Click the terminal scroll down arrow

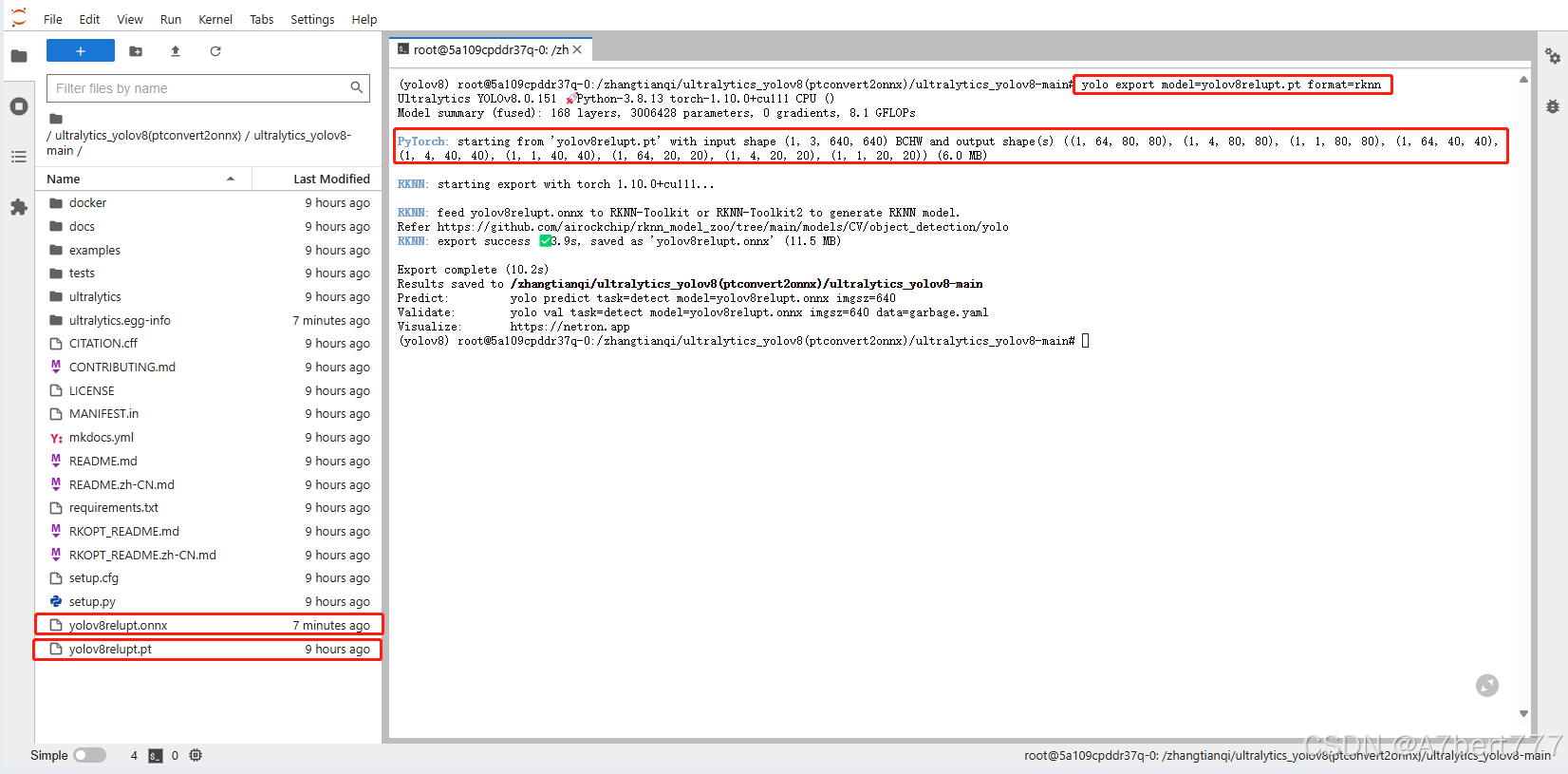click(1523, 713)
